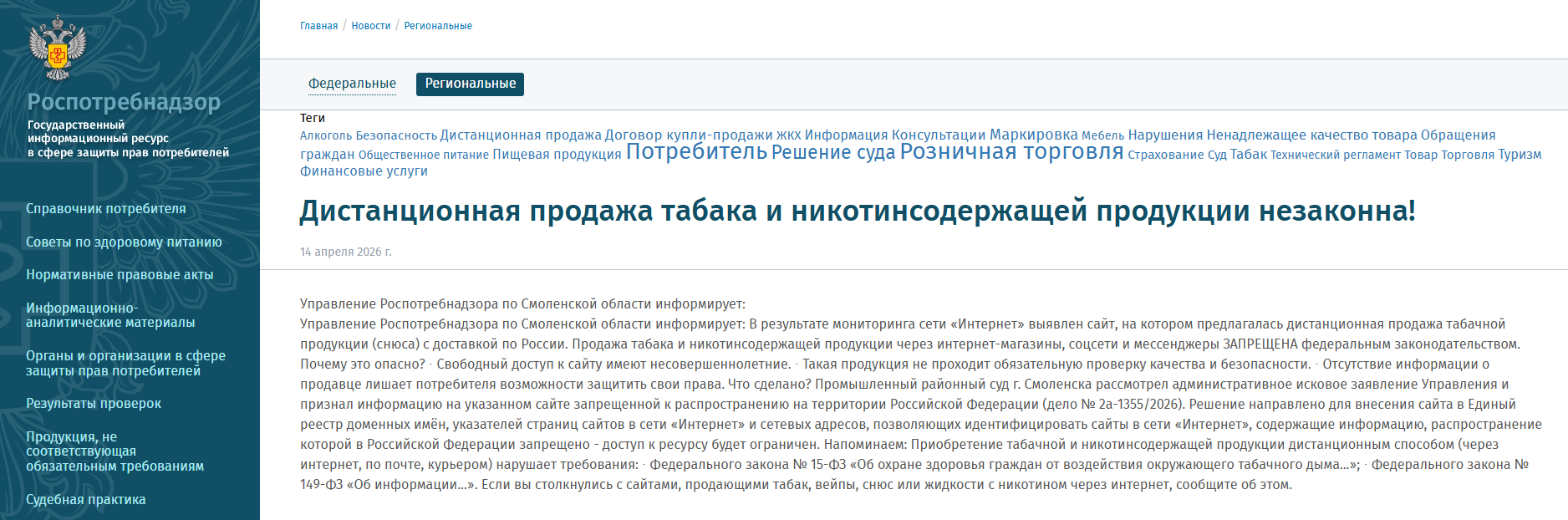Click the large Потребитель tag

696,151
